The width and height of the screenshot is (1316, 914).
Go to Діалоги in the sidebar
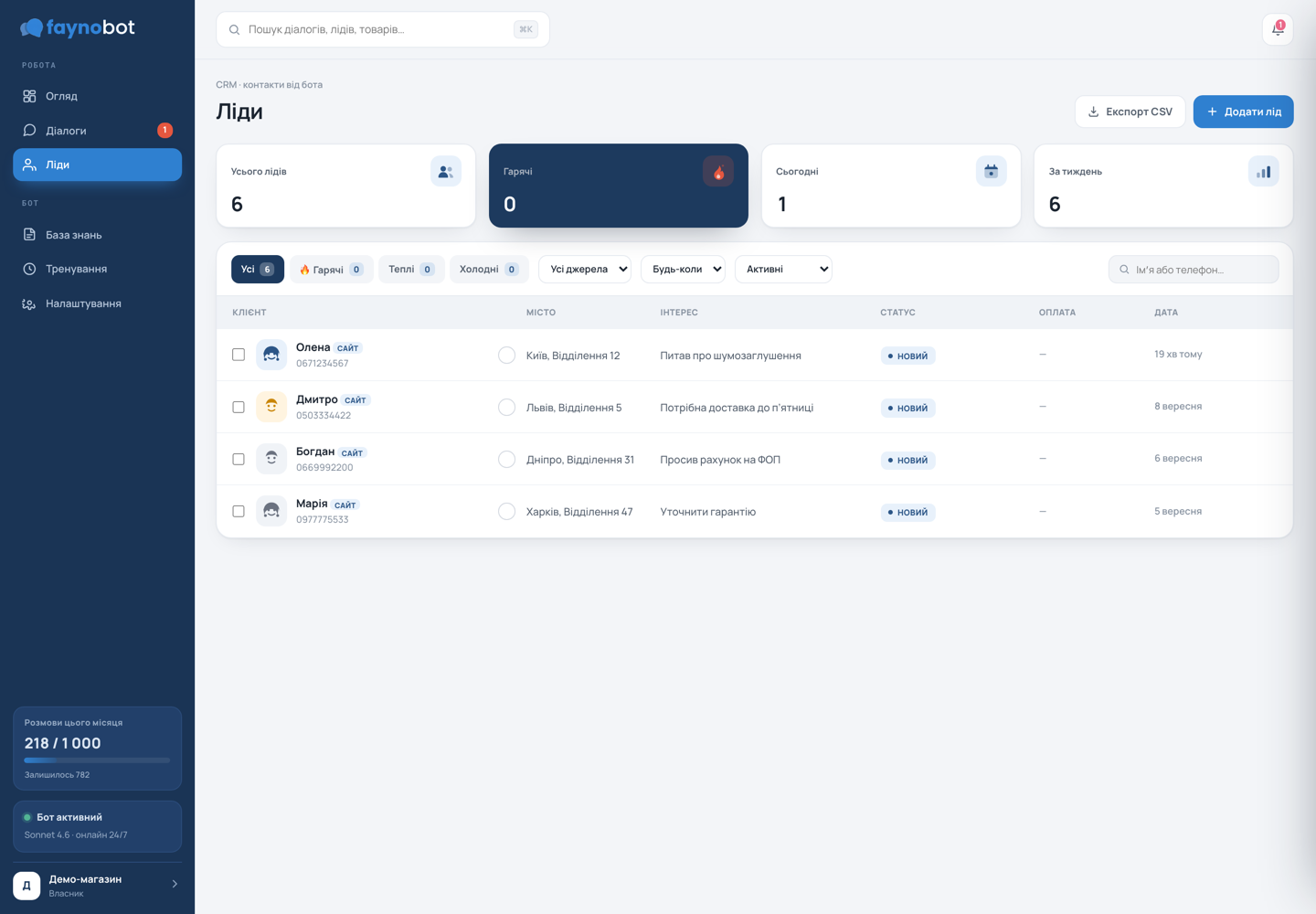coord(97,131)
